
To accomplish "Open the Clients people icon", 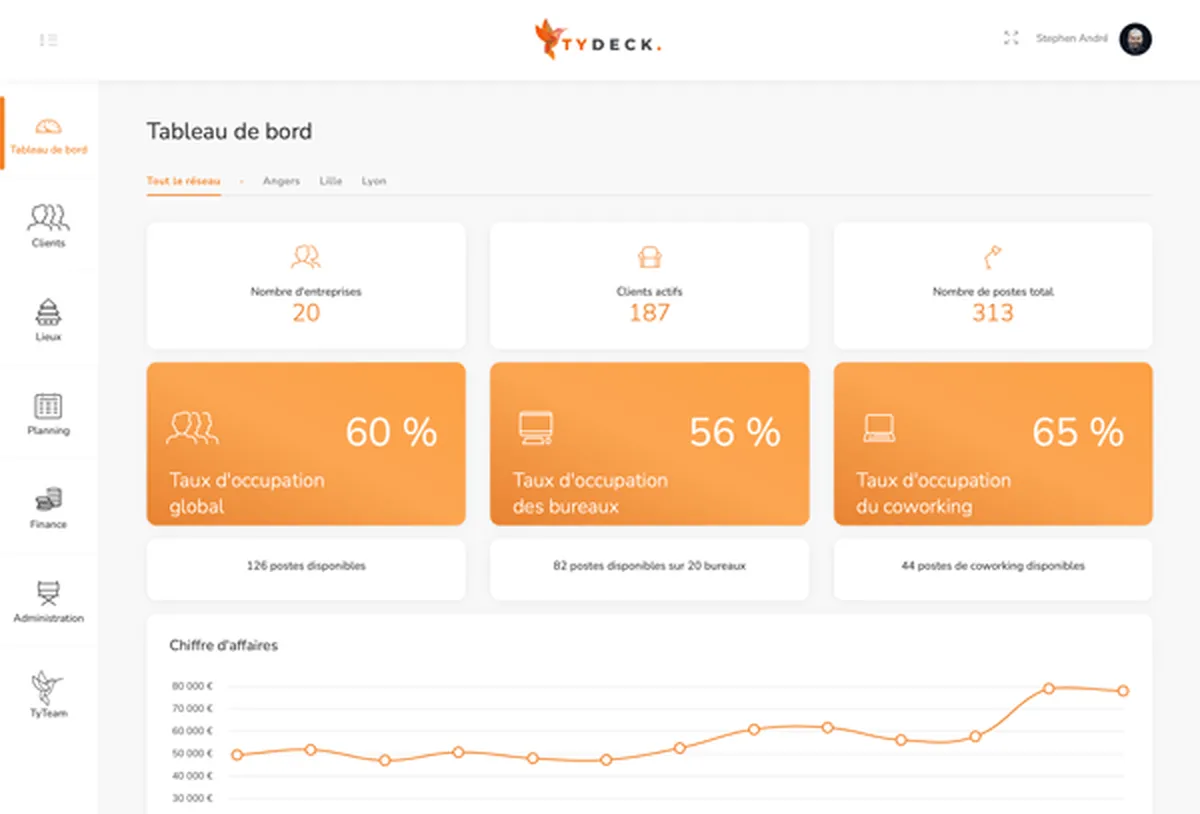I will [x=48, y=217].
